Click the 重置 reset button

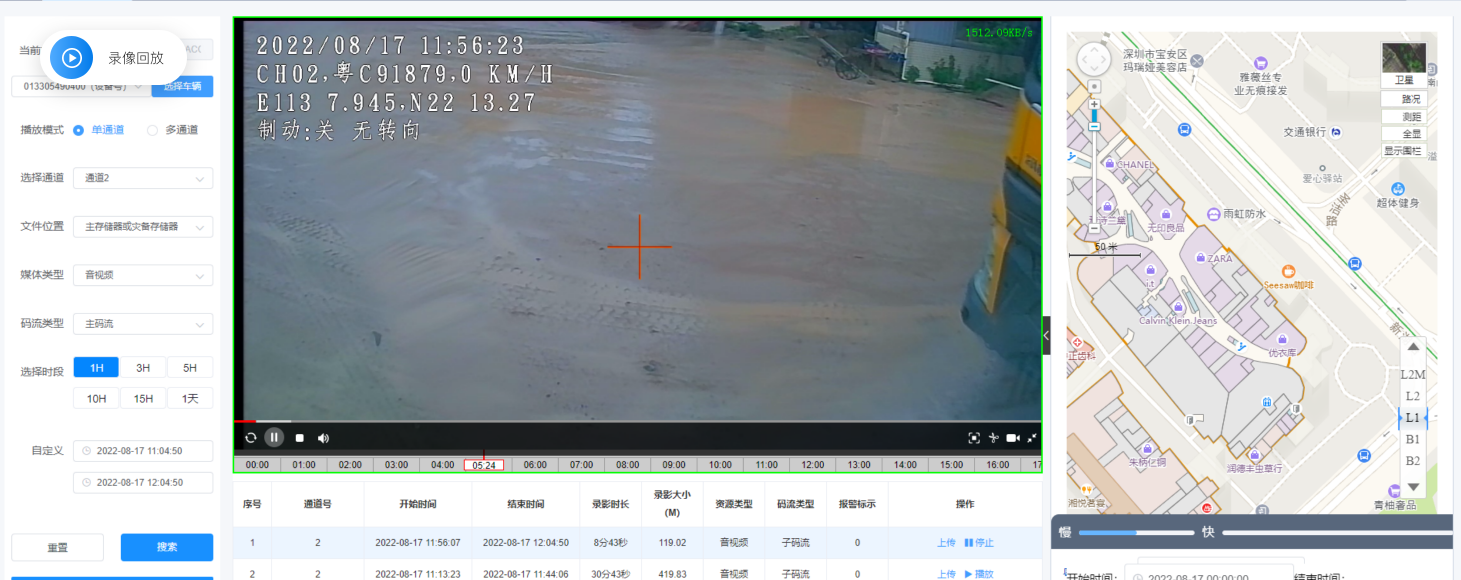click(x=57, y=547)
